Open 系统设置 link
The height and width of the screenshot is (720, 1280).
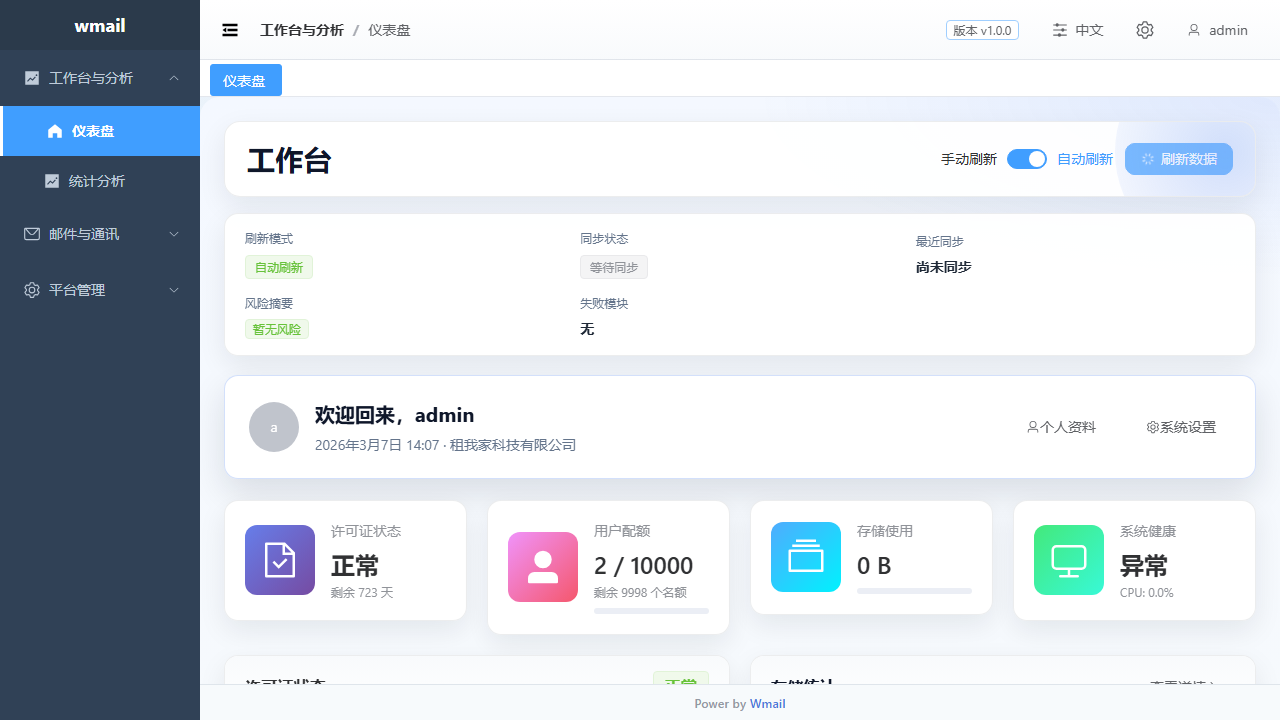[x=1182, y=427]
